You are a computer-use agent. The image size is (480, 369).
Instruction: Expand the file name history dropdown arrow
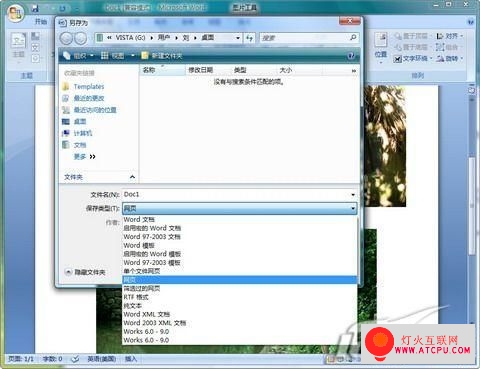pos(353,195)
